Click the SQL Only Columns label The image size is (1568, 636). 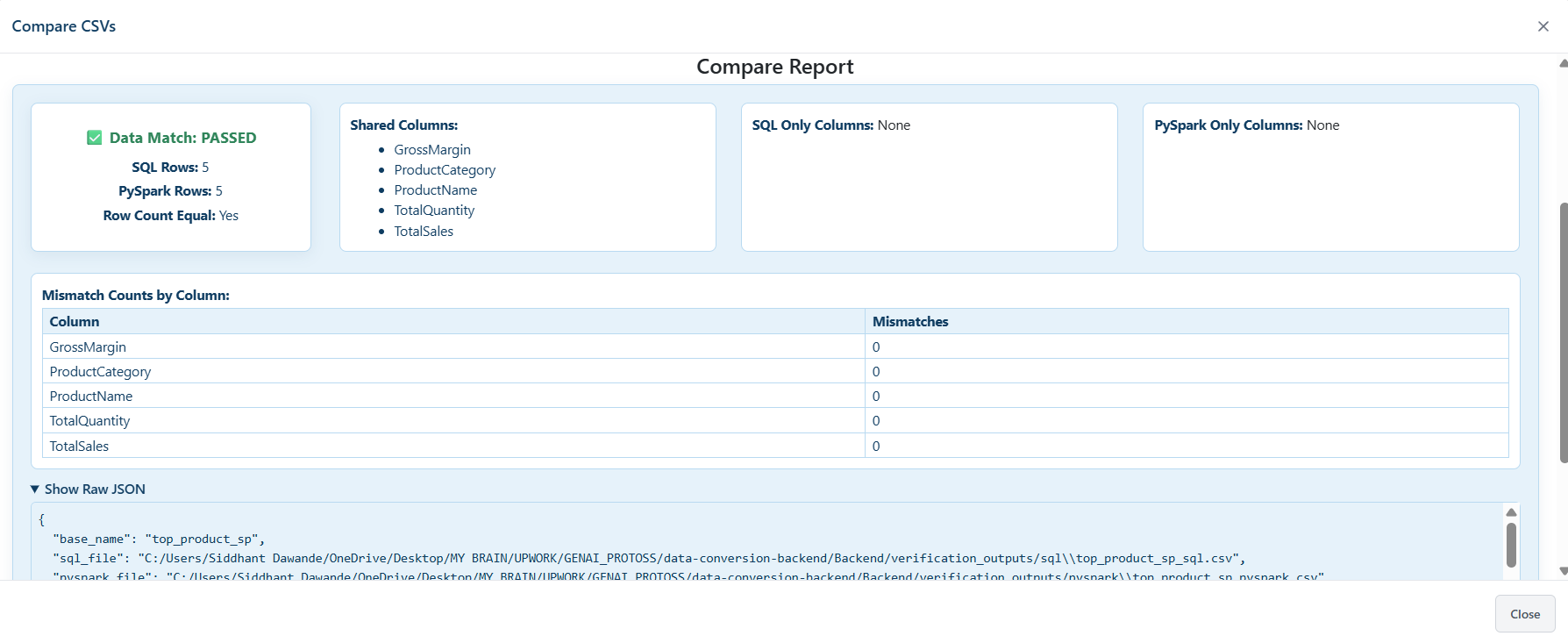coord(812,125)
